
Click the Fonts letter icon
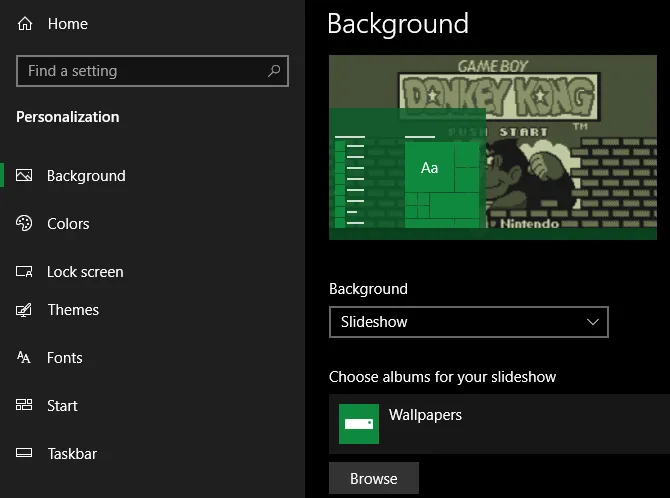point(25,358)
